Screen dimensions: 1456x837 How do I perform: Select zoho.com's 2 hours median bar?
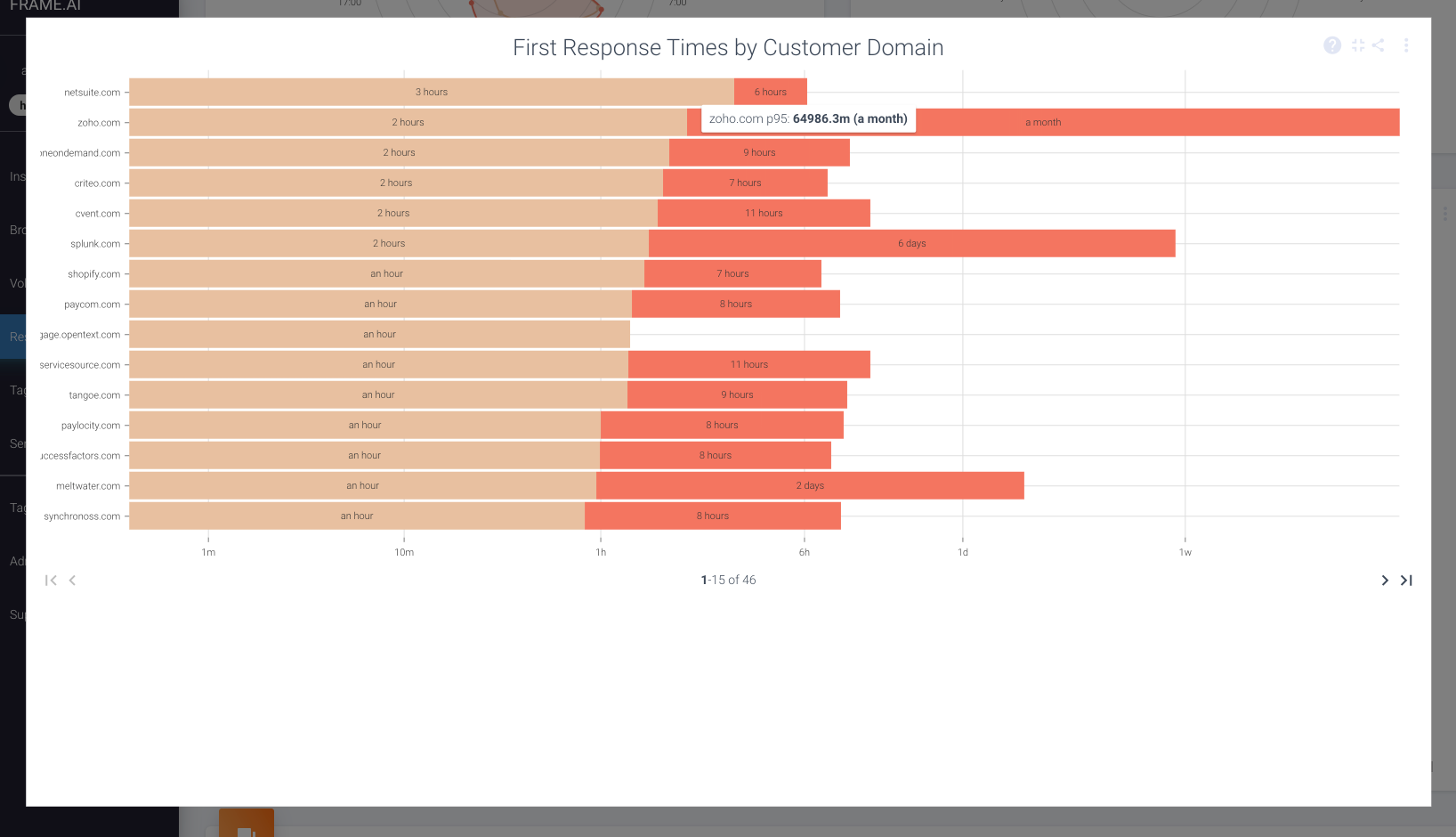(408, 122)
